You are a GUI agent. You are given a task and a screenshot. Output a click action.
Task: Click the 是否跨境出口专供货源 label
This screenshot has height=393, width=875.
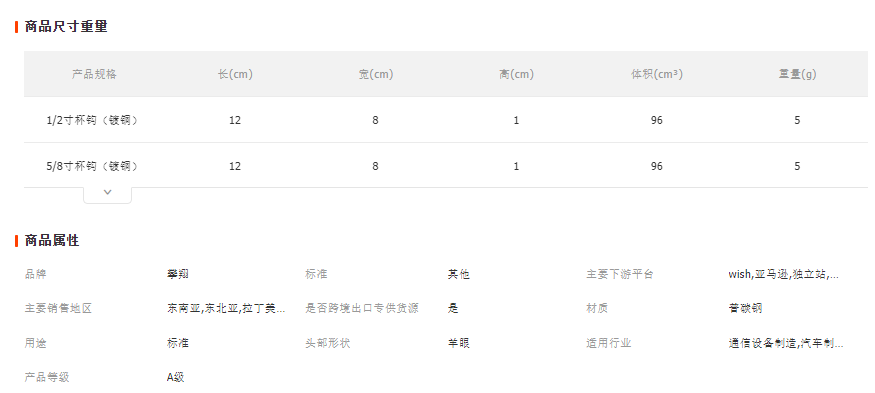(362, 308)
